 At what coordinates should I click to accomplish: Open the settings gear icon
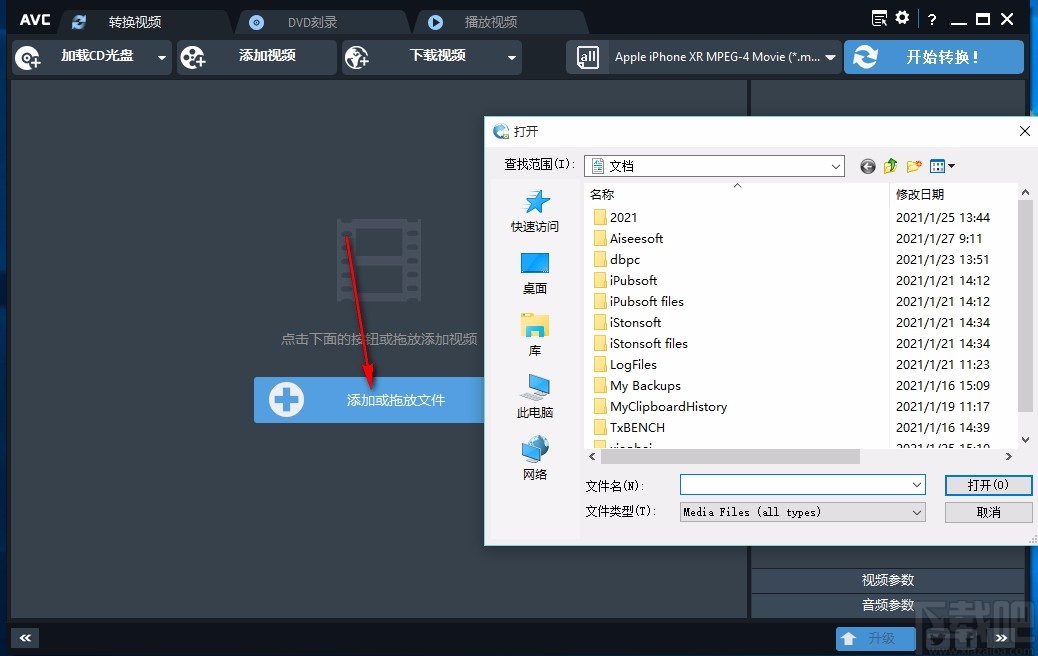coord(901,18)
